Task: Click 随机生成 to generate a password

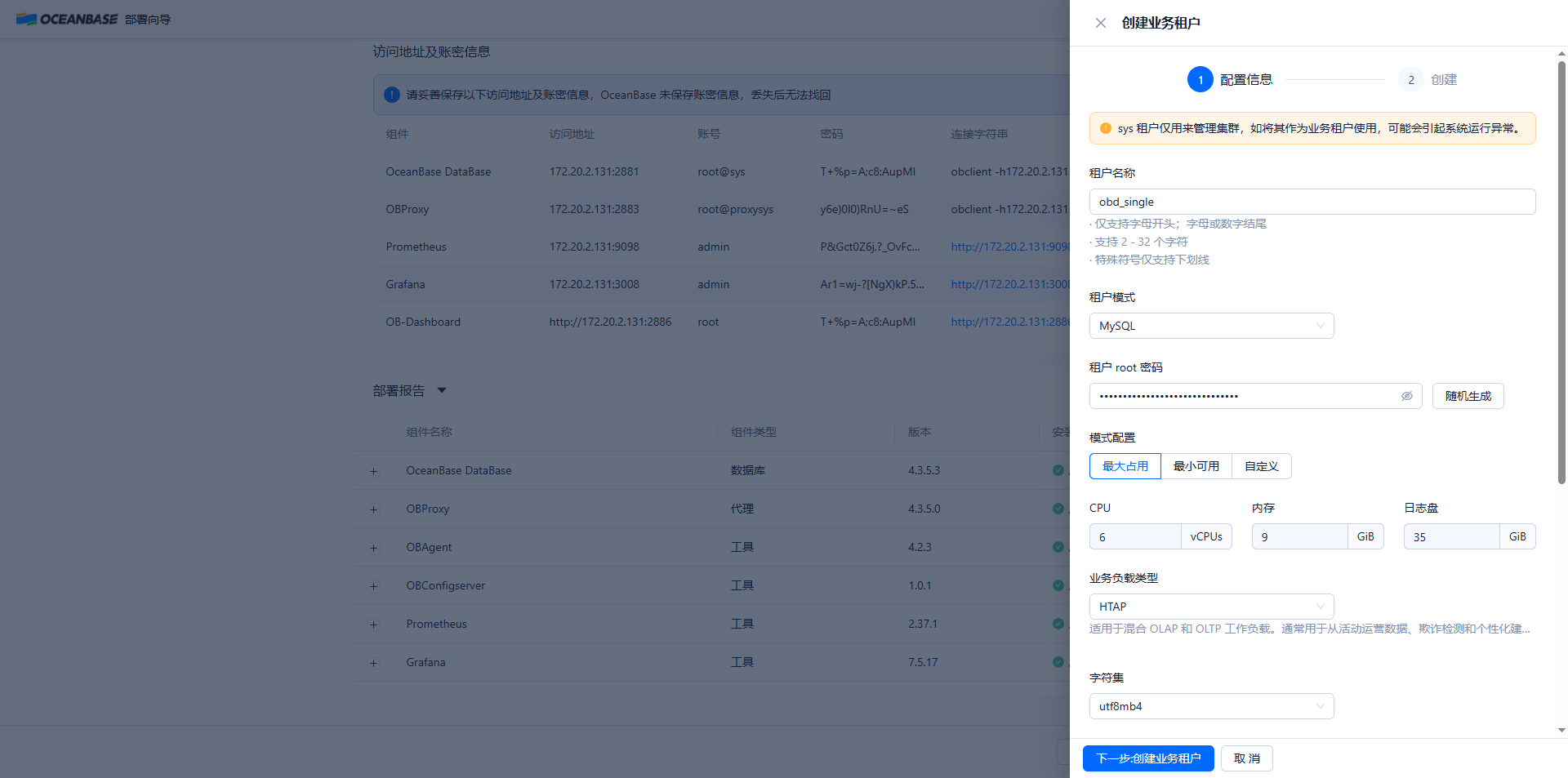Action: pos(1468,396)
